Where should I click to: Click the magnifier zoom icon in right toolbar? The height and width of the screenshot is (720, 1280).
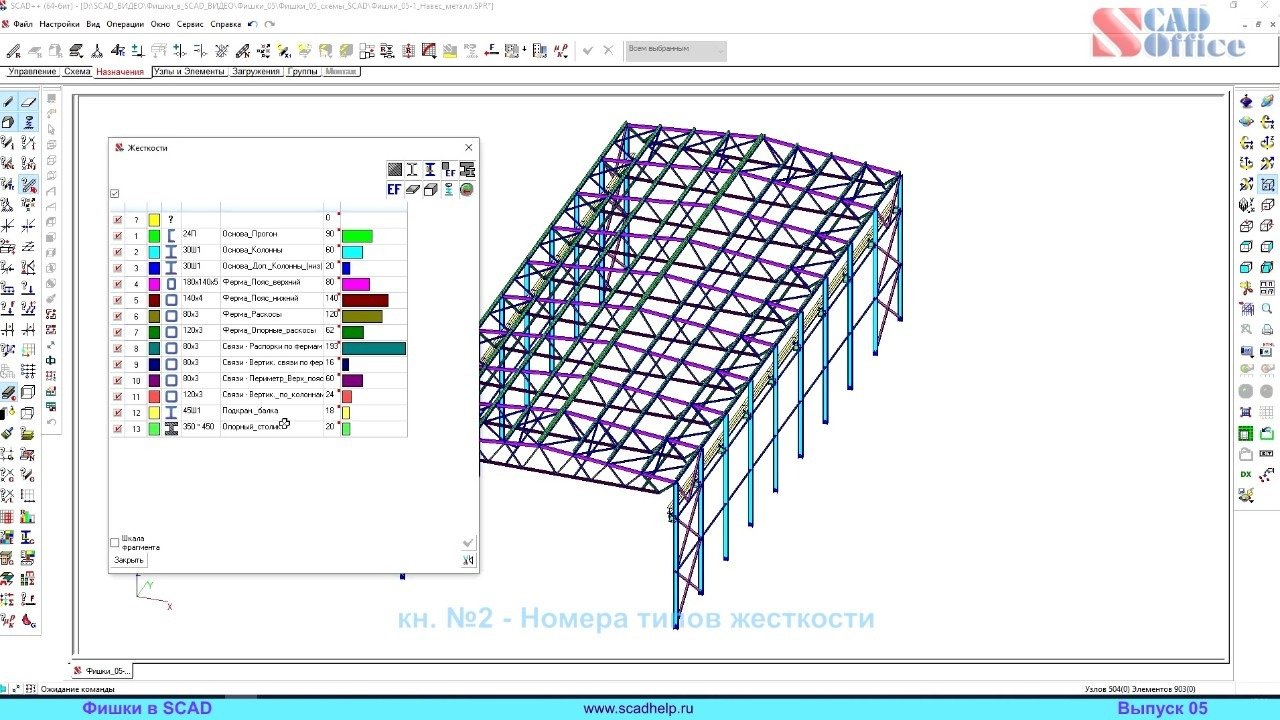point(1267,310)
